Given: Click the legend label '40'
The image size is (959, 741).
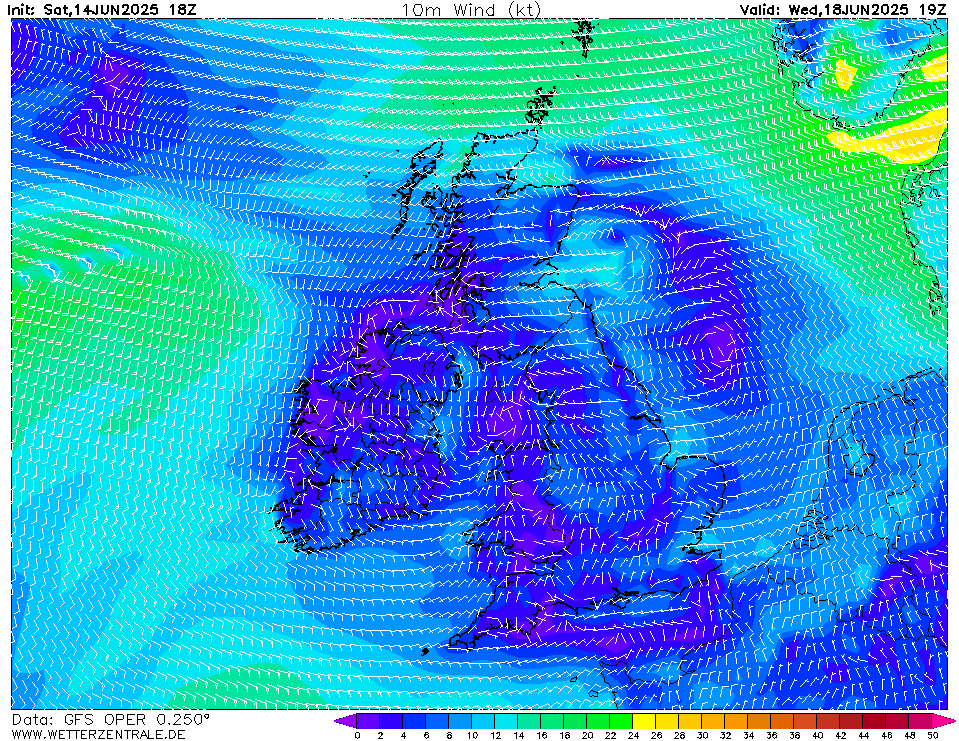Looking at the screenshot, I should (818, 735).
